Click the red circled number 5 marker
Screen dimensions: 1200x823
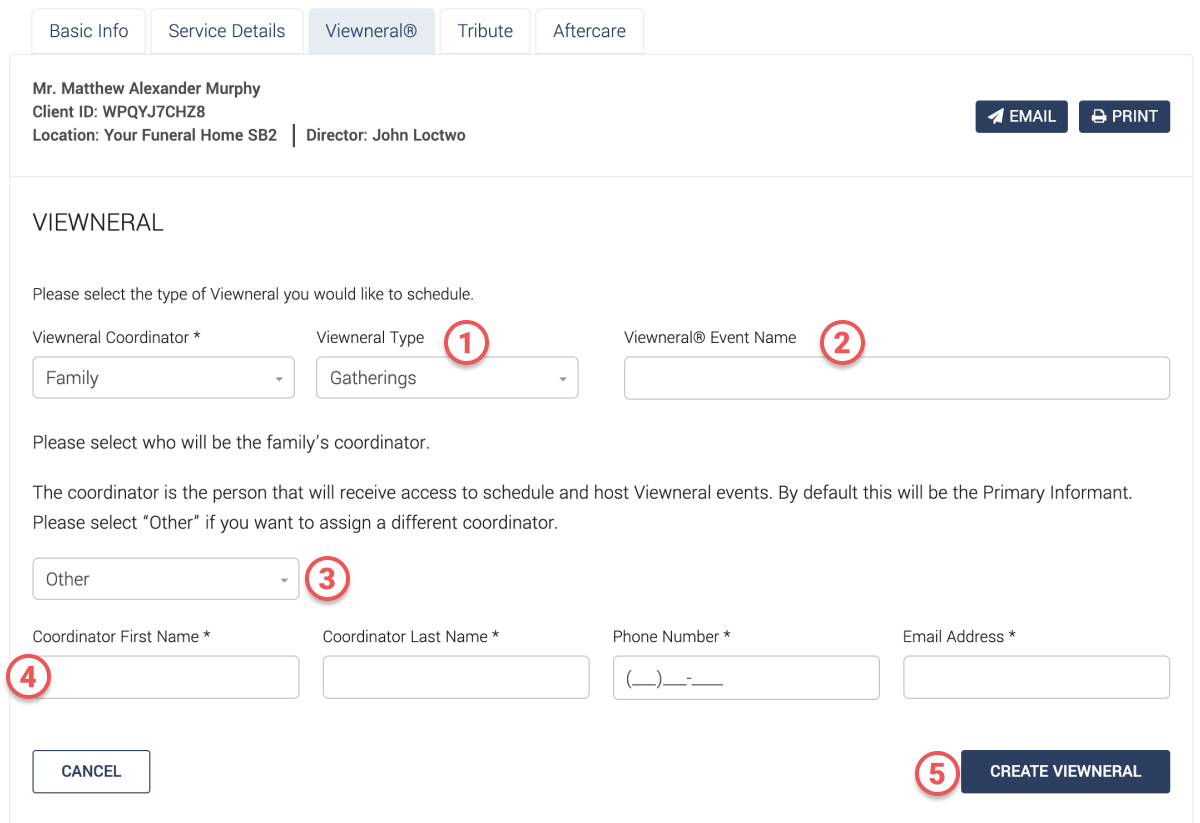pyautogui.click(x=937, y=772)
